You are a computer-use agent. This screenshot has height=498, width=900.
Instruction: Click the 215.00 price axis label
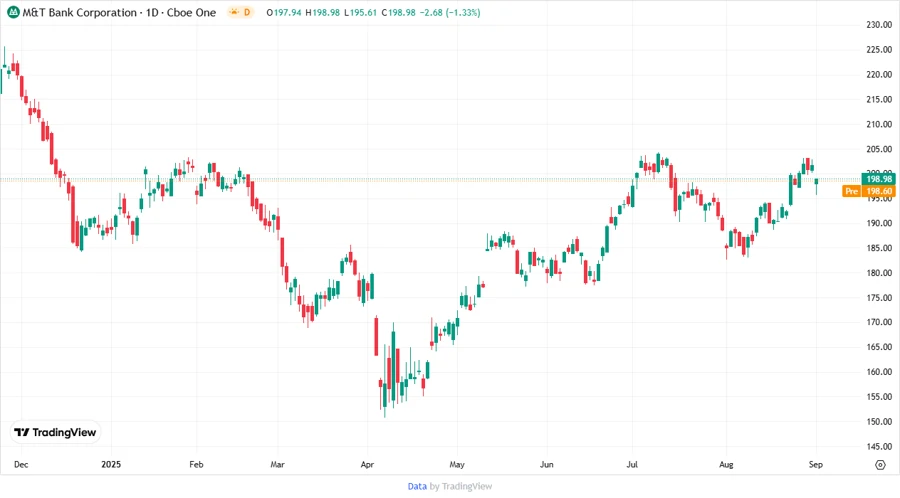[x=879, y=99]
